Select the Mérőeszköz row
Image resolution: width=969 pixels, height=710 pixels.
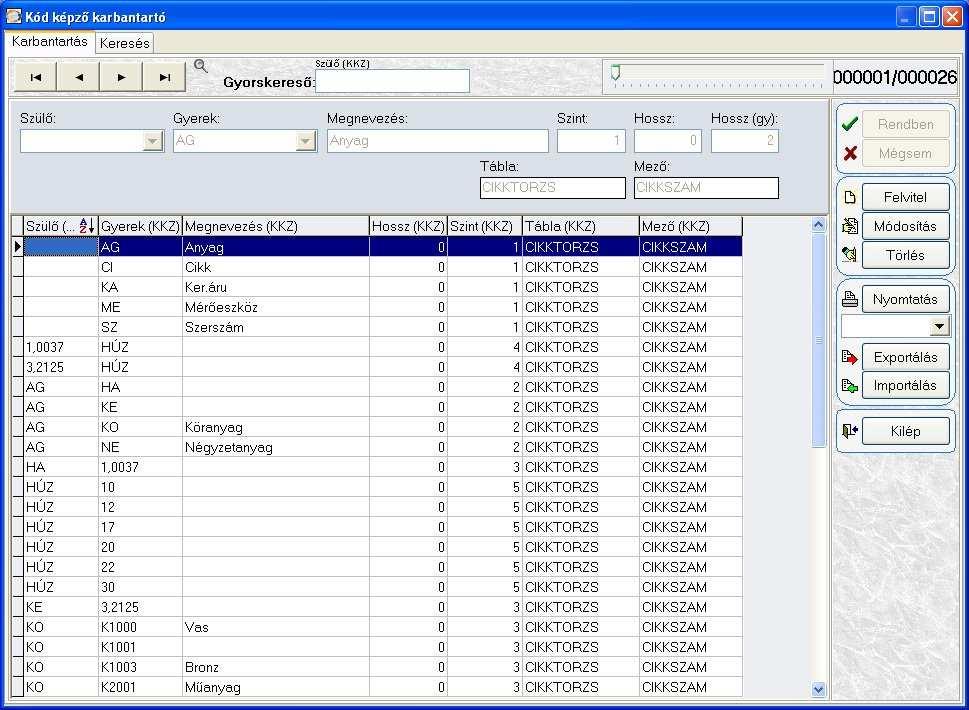tap(383, 307)
